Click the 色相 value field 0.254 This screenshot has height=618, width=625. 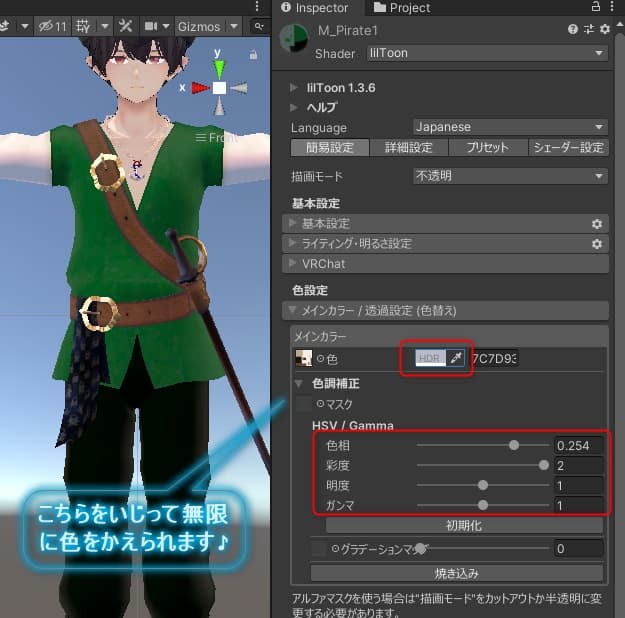(578, 445)
